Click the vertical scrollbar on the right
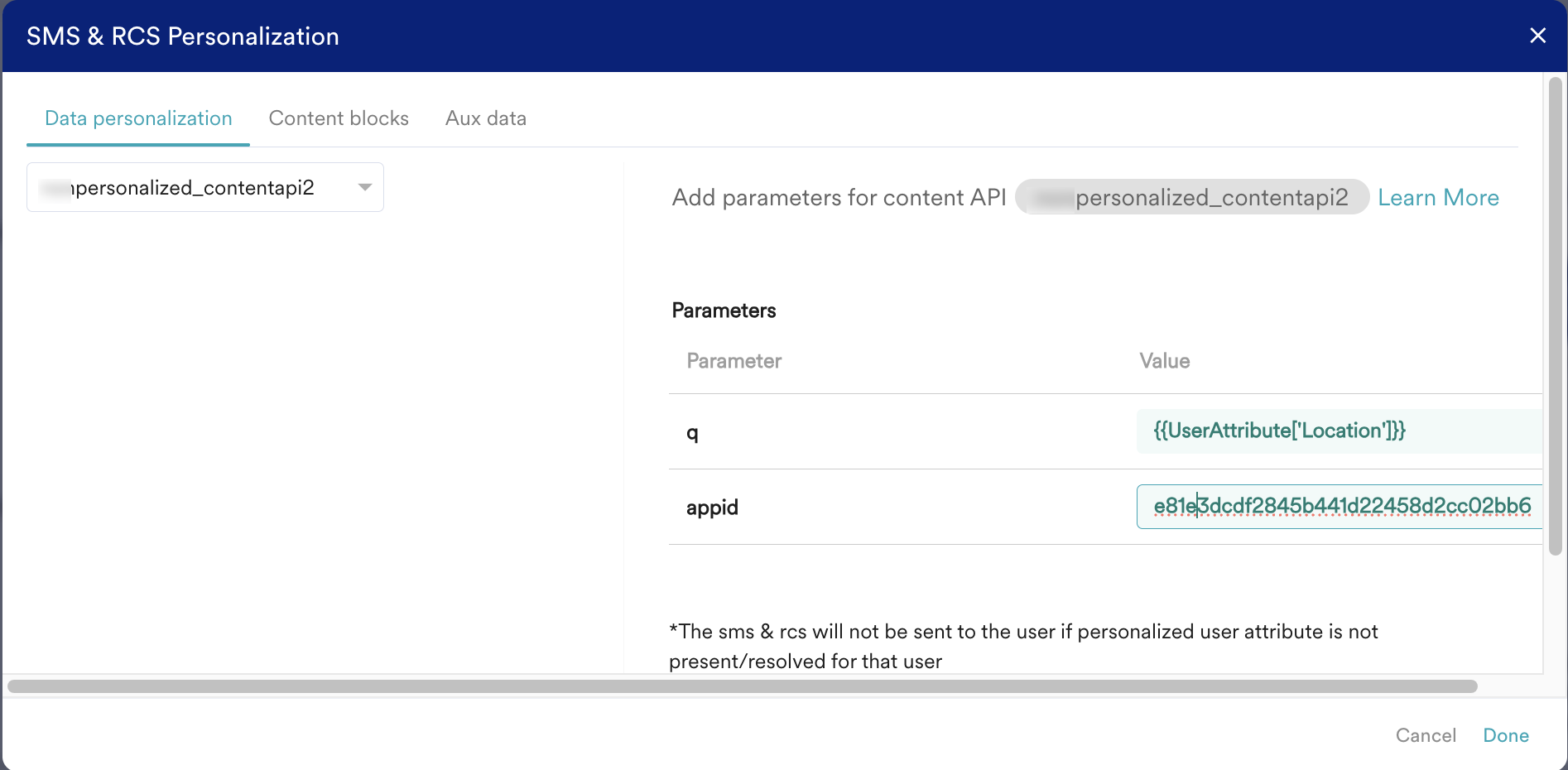 (x=1555, y=315)
